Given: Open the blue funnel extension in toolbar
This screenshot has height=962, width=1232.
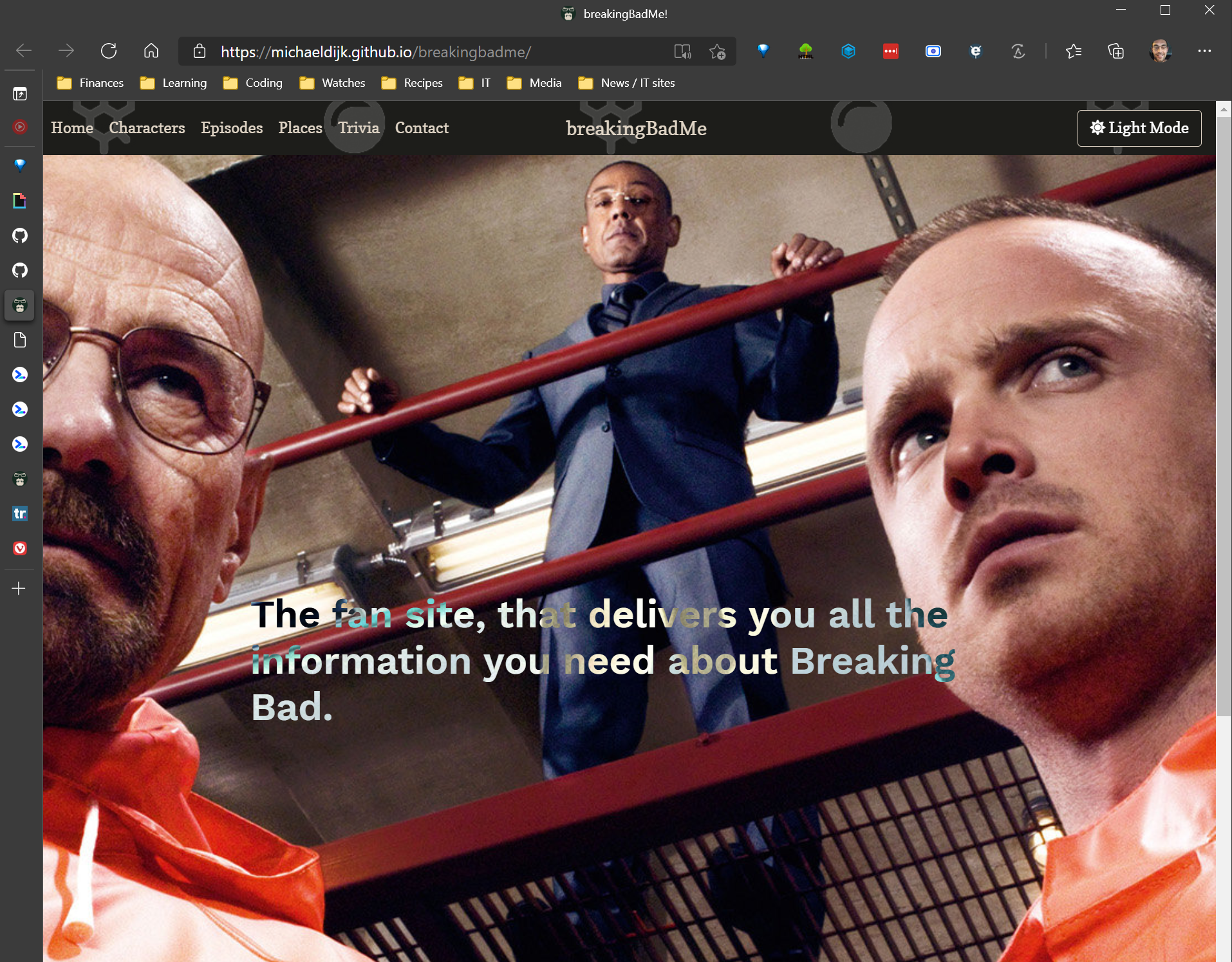Looking at the screenshot, I should point(763,51).
